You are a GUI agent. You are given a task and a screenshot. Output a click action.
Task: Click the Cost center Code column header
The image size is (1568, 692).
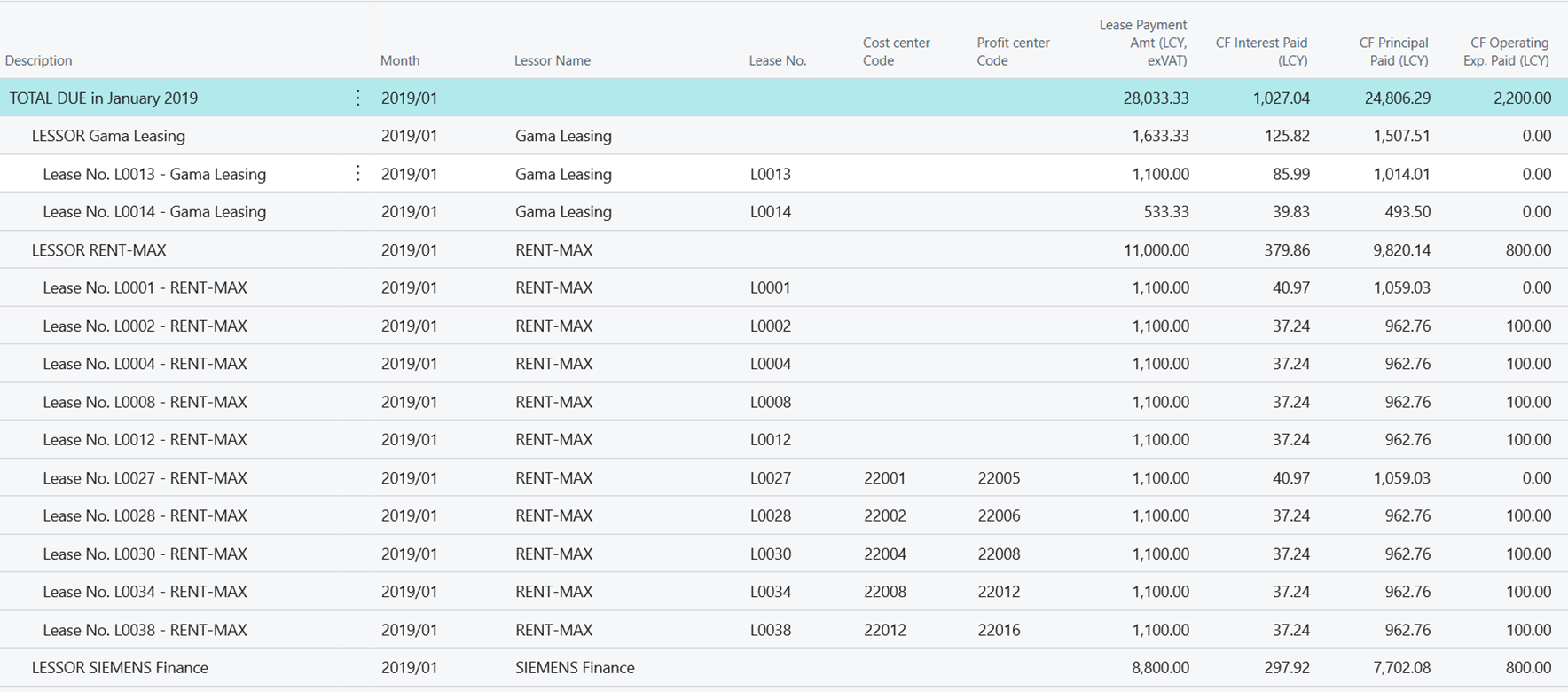pos(897,51)
